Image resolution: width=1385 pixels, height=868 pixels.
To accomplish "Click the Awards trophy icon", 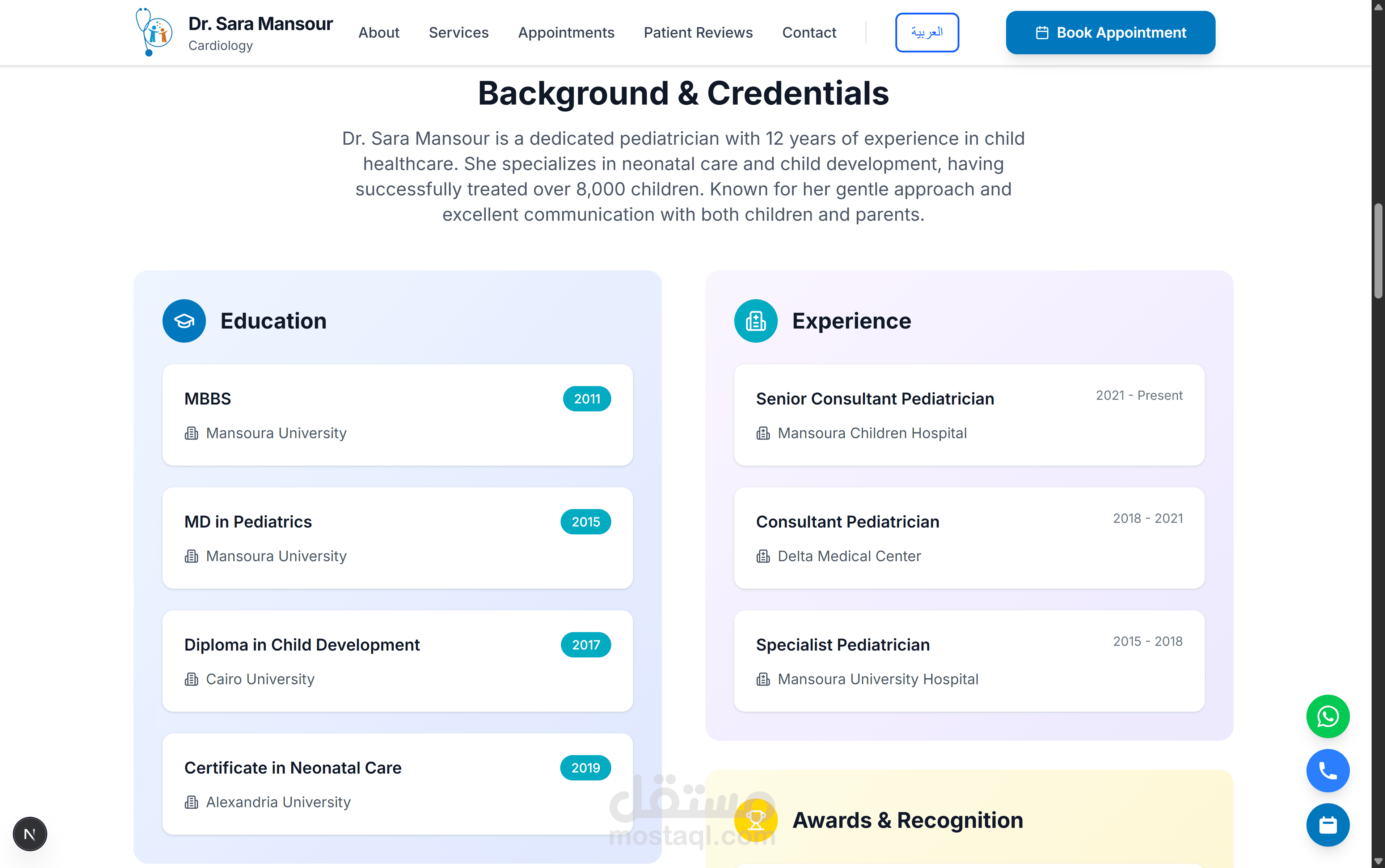I will point(755,820).
